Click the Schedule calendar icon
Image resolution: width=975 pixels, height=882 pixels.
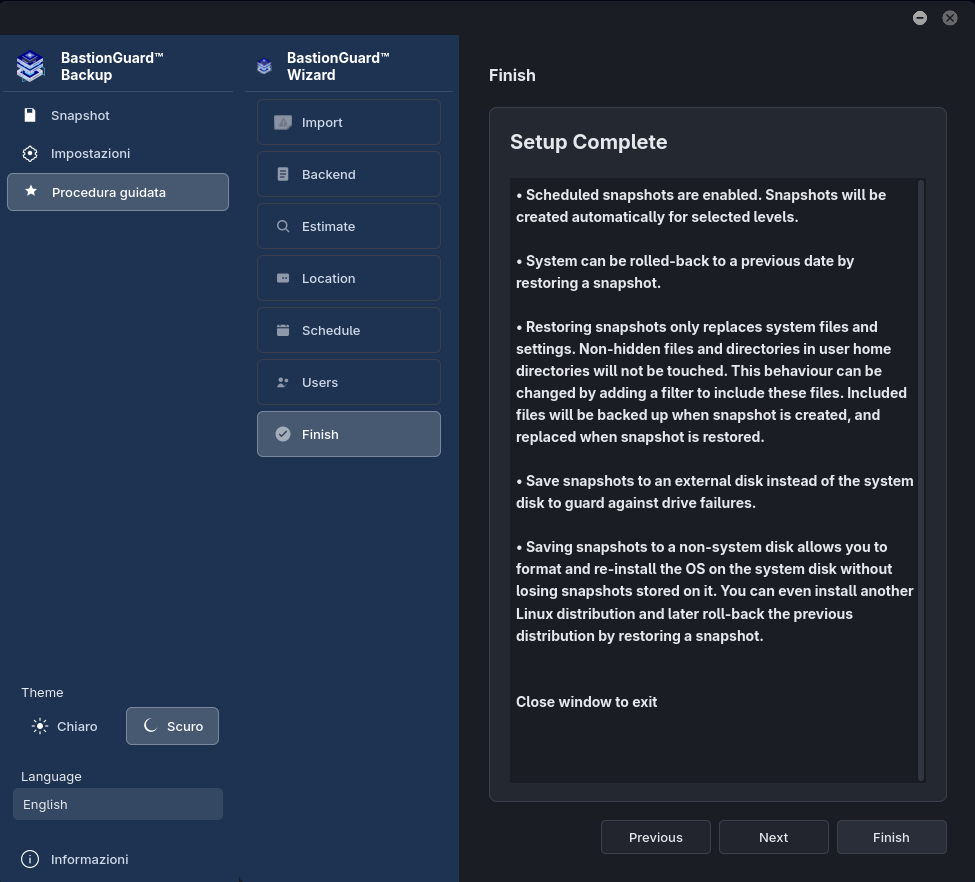283,330
